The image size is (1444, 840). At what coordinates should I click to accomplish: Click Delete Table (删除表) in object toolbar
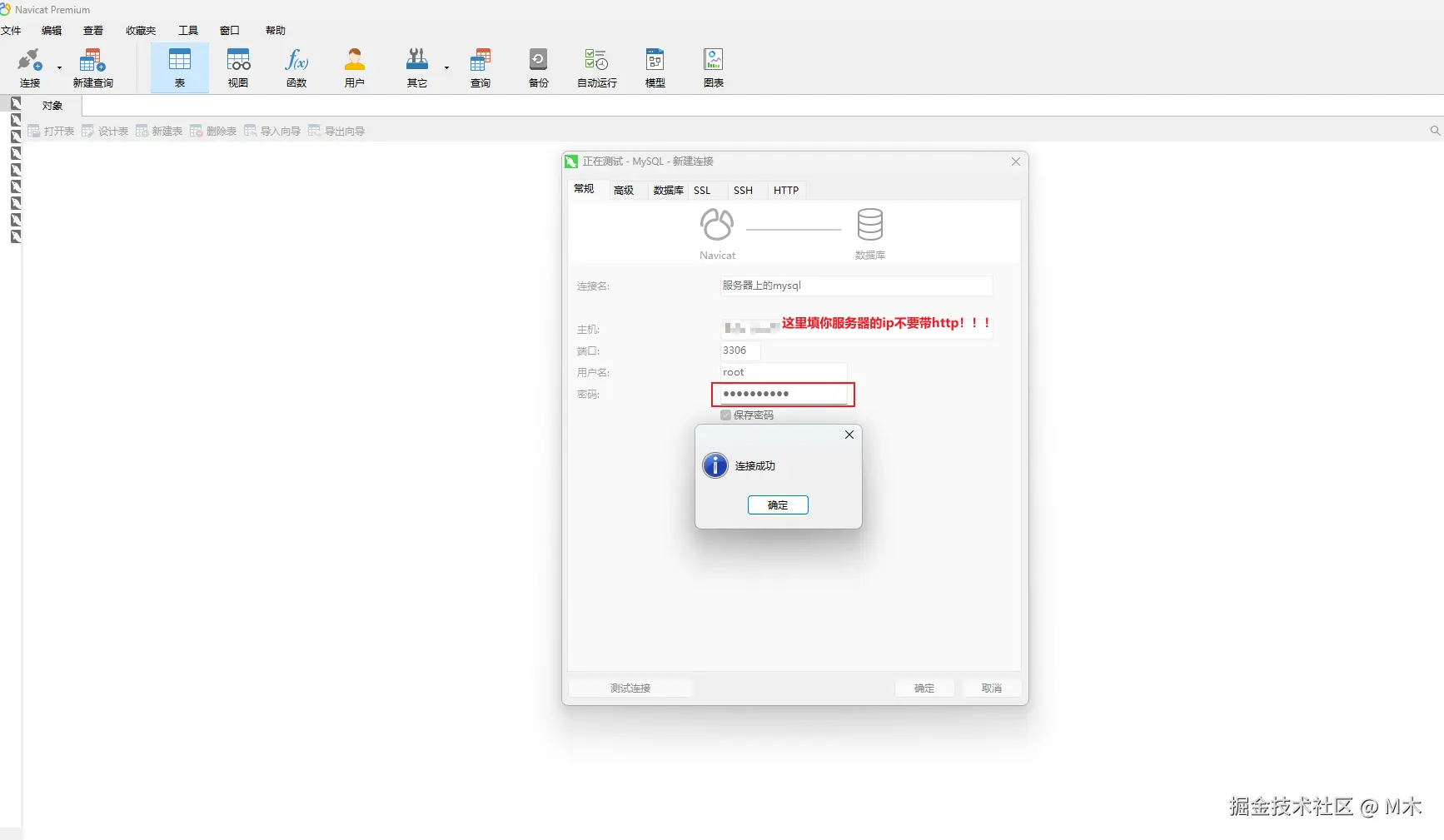click(213, 131)
